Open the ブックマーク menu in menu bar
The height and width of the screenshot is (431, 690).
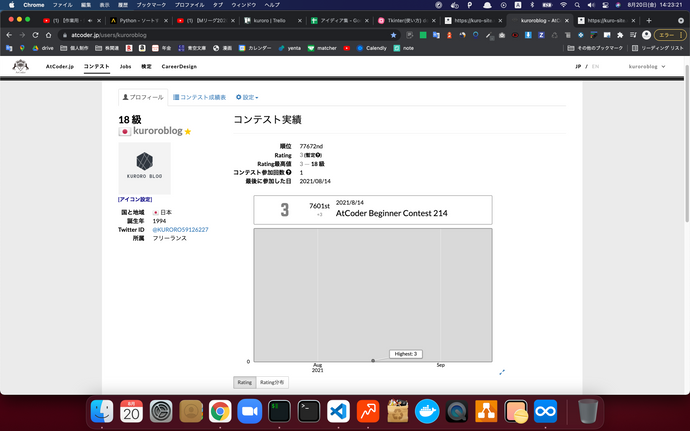(151, 5)
